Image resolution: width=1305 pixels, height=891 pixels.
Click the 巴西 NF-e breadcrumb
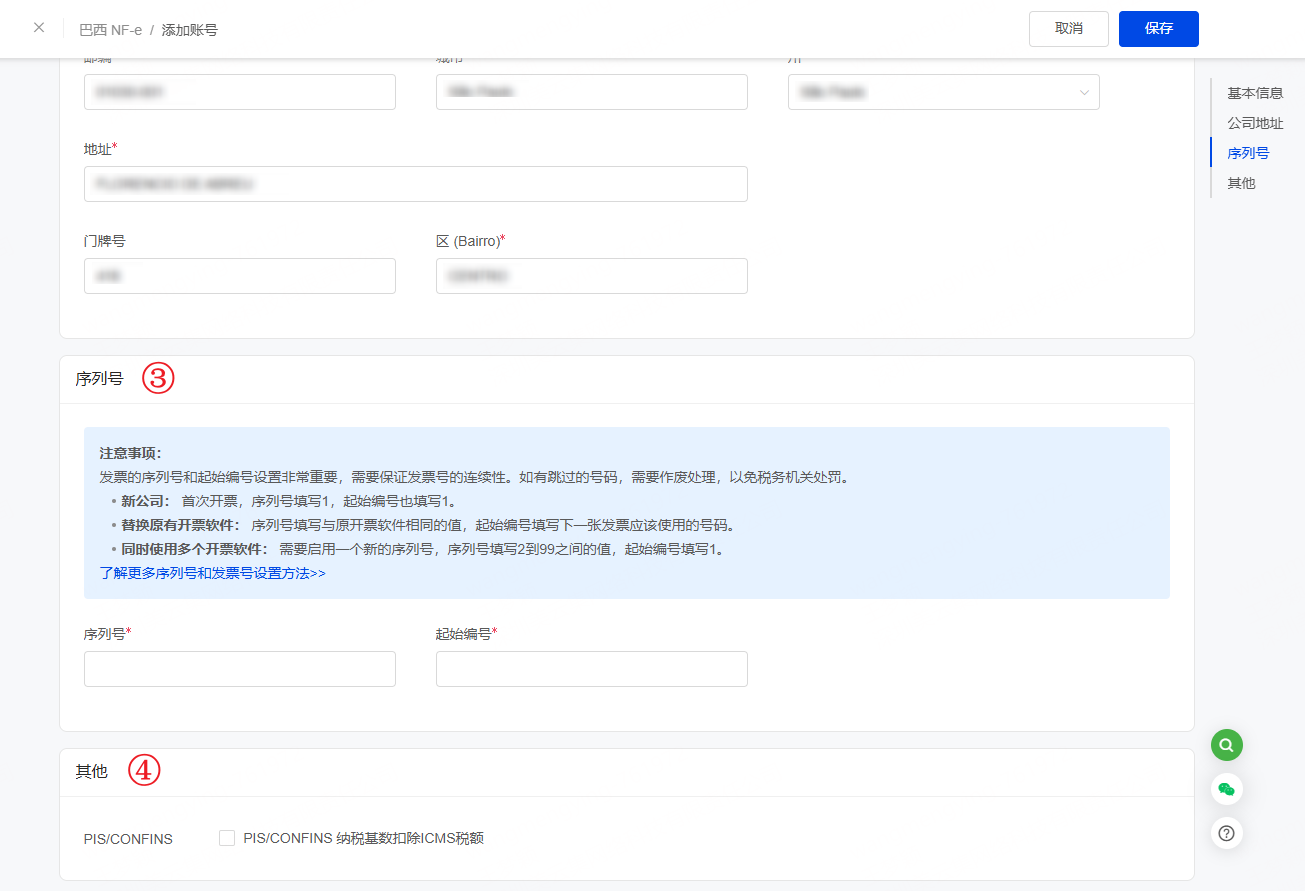[x=111, y=30]
